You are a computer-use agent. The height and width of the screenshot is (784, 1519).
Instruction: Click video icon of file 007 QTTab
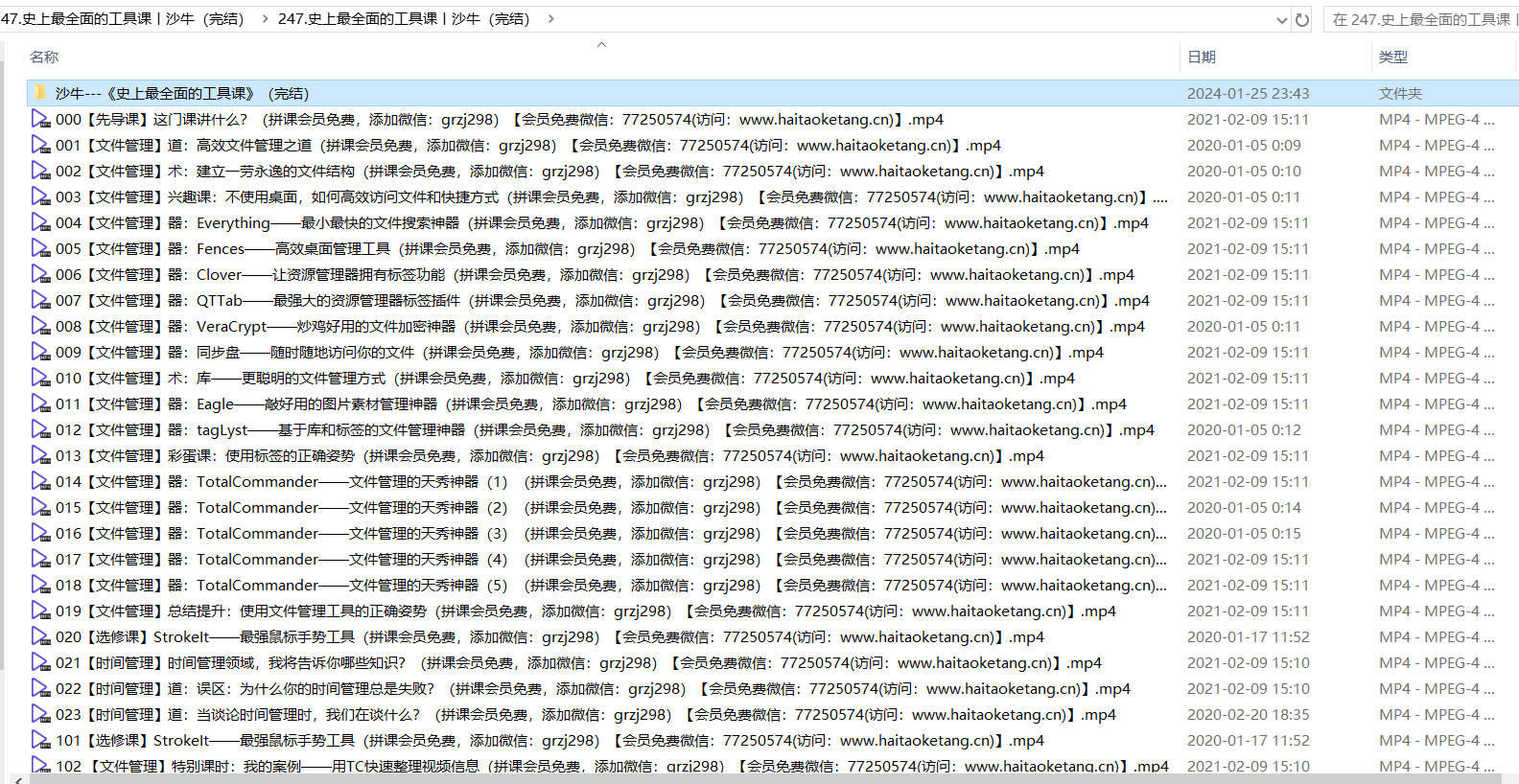click(40, 300)
